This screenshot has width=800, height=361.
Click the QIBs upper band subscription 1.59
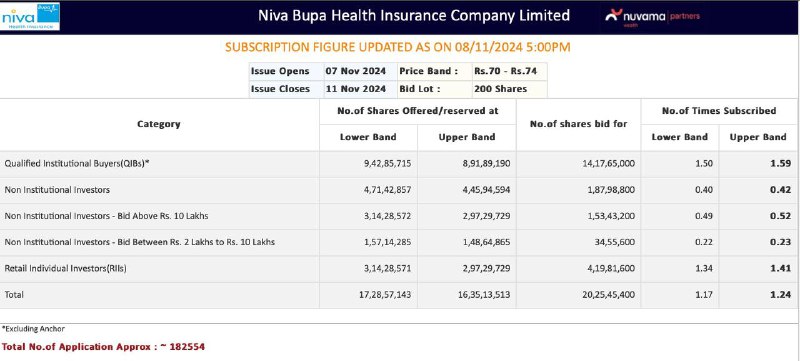(x=781, y=164)
